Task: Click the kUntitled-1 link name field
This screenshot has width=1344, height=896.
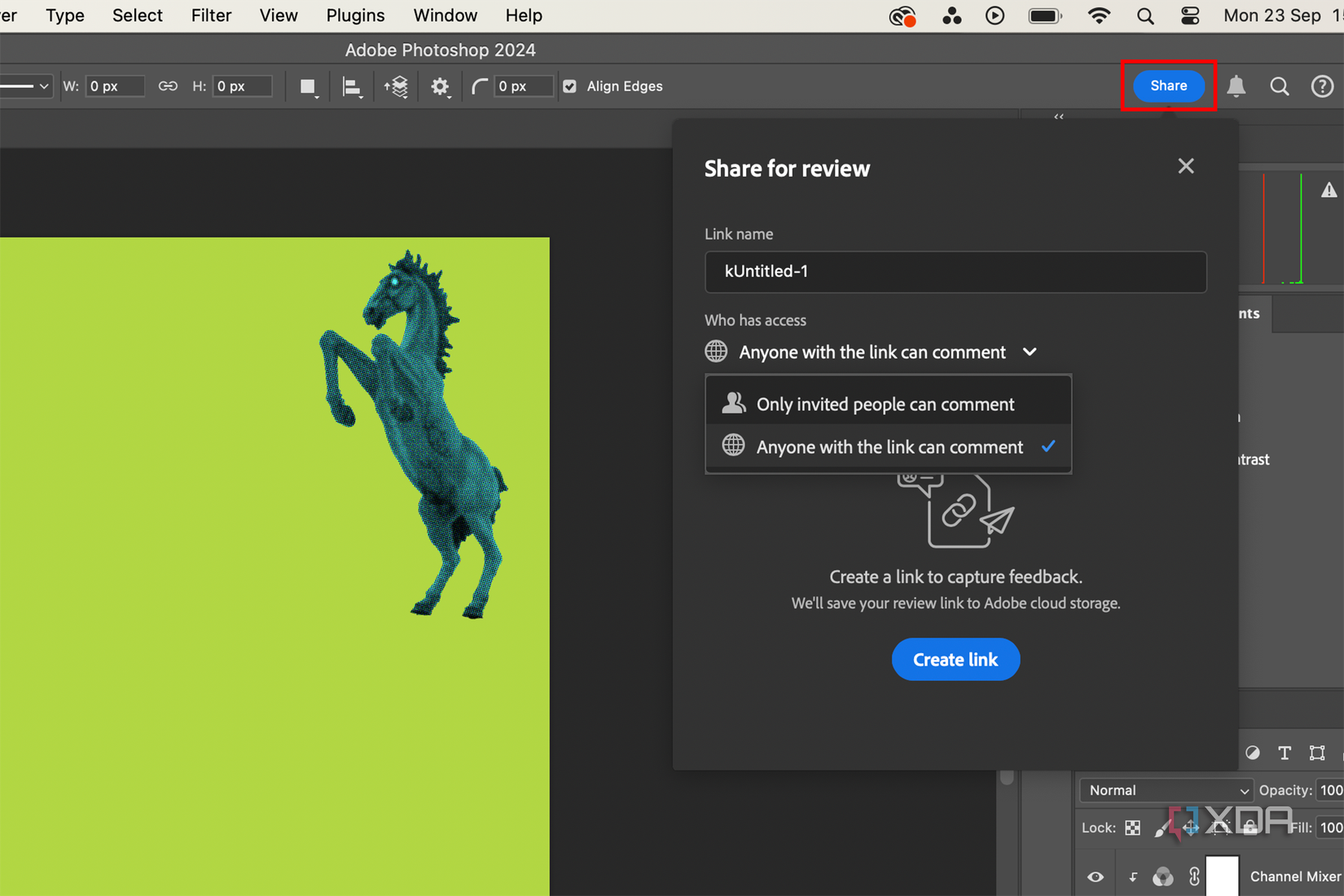Action: click(955, 271)
